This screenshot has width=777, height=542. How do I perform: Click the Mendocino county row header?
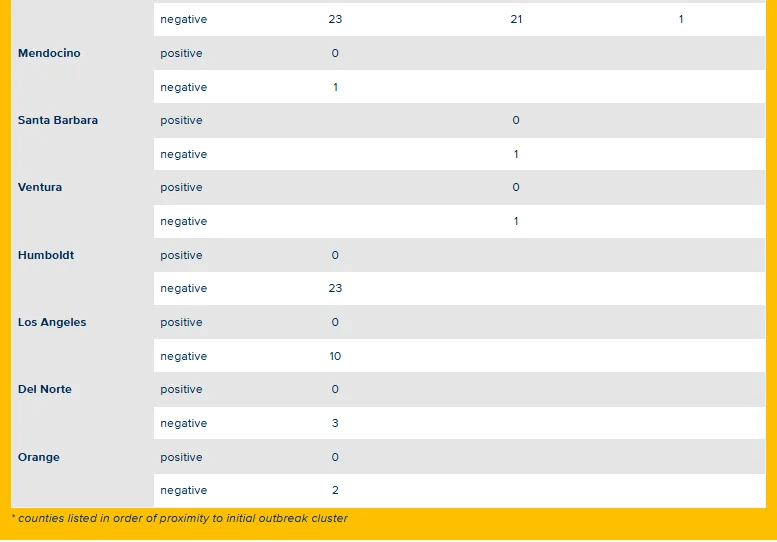coord(49,53)
